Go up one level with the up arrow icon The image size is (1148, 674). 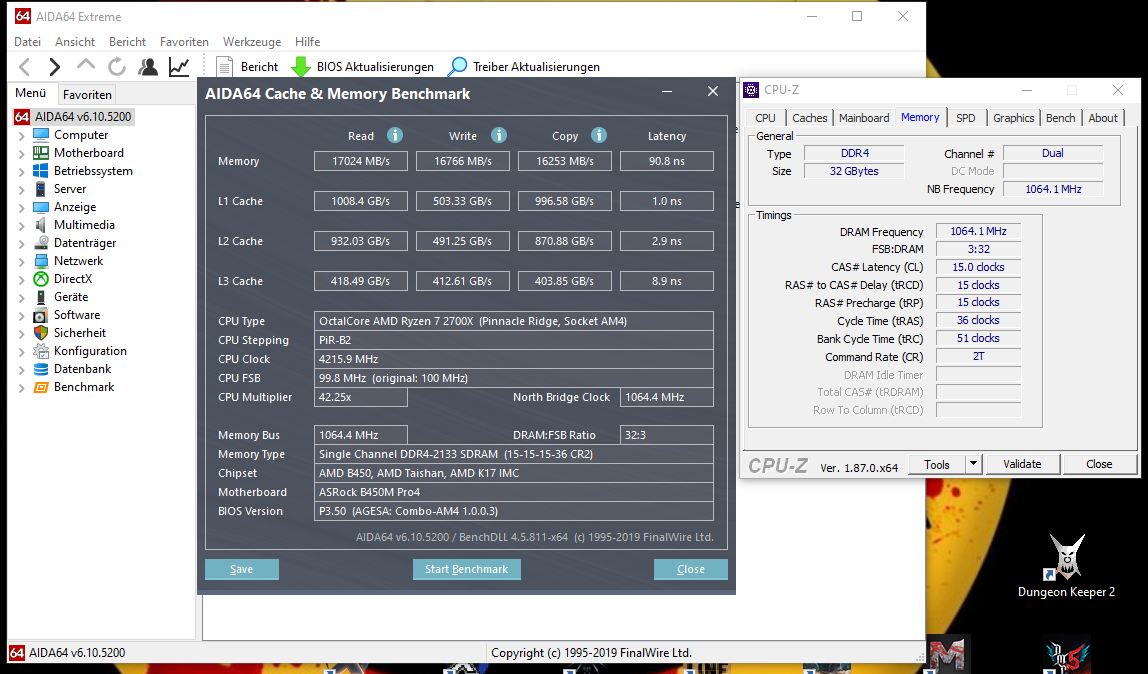coord(86,66)
